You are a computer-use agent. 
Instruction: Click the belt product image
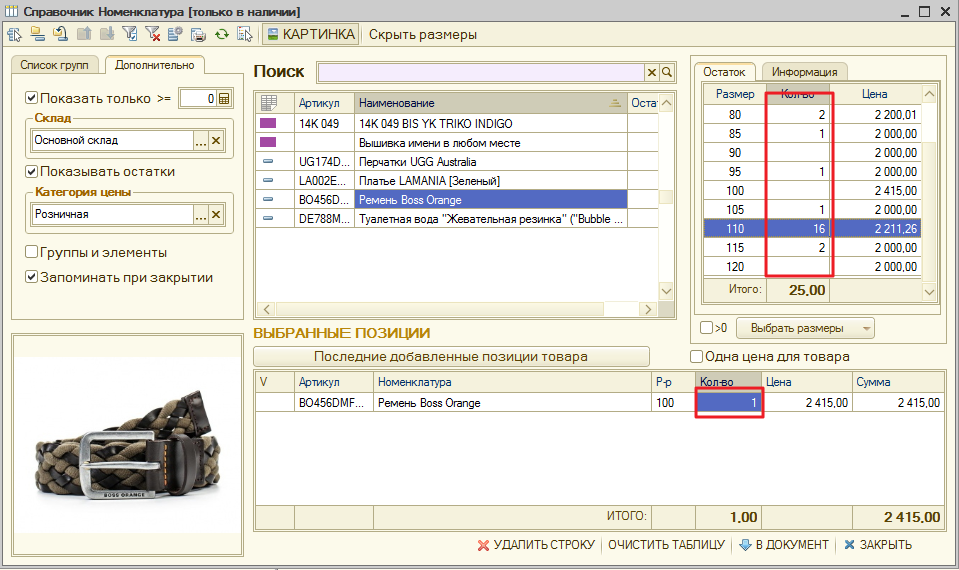click(x=127, y=445)
